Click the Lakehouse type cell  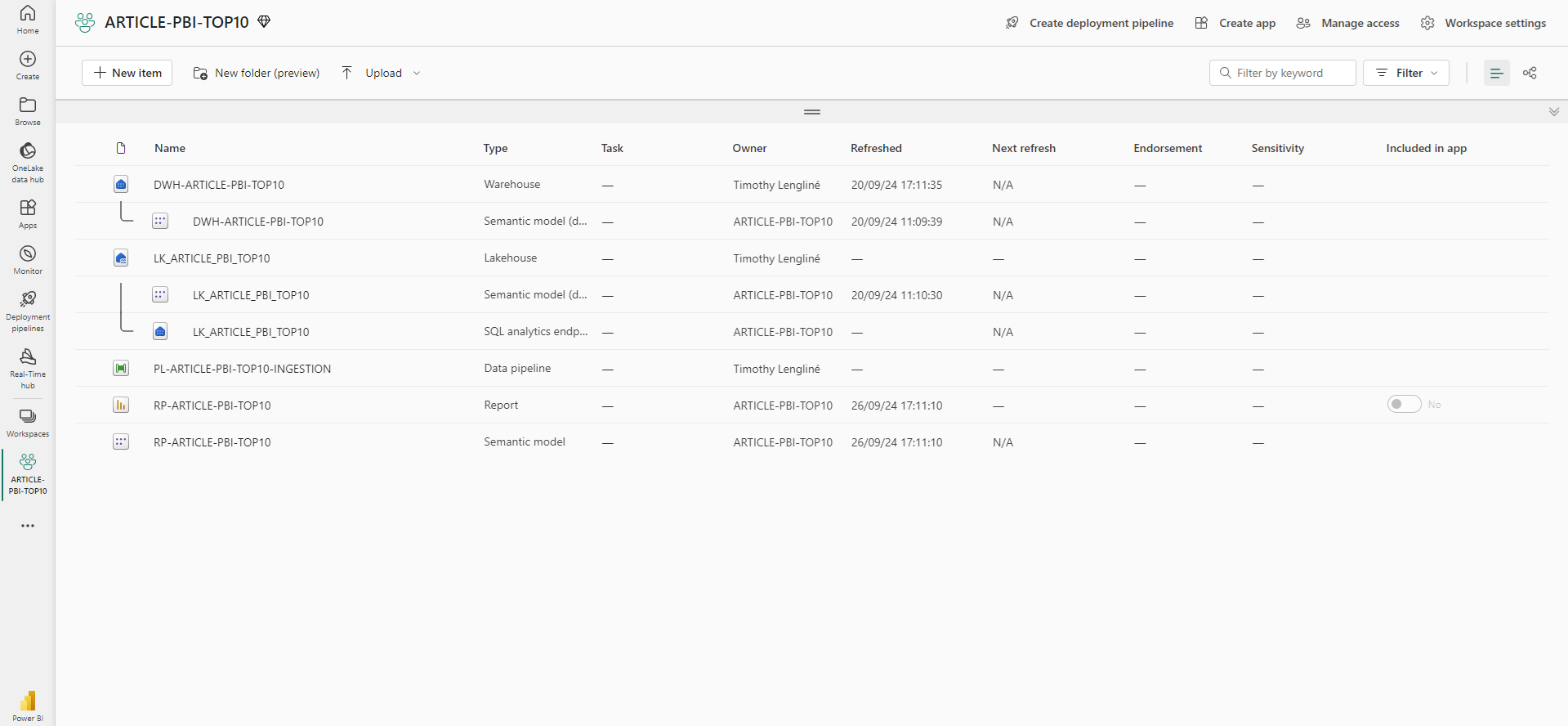point(511,258)
